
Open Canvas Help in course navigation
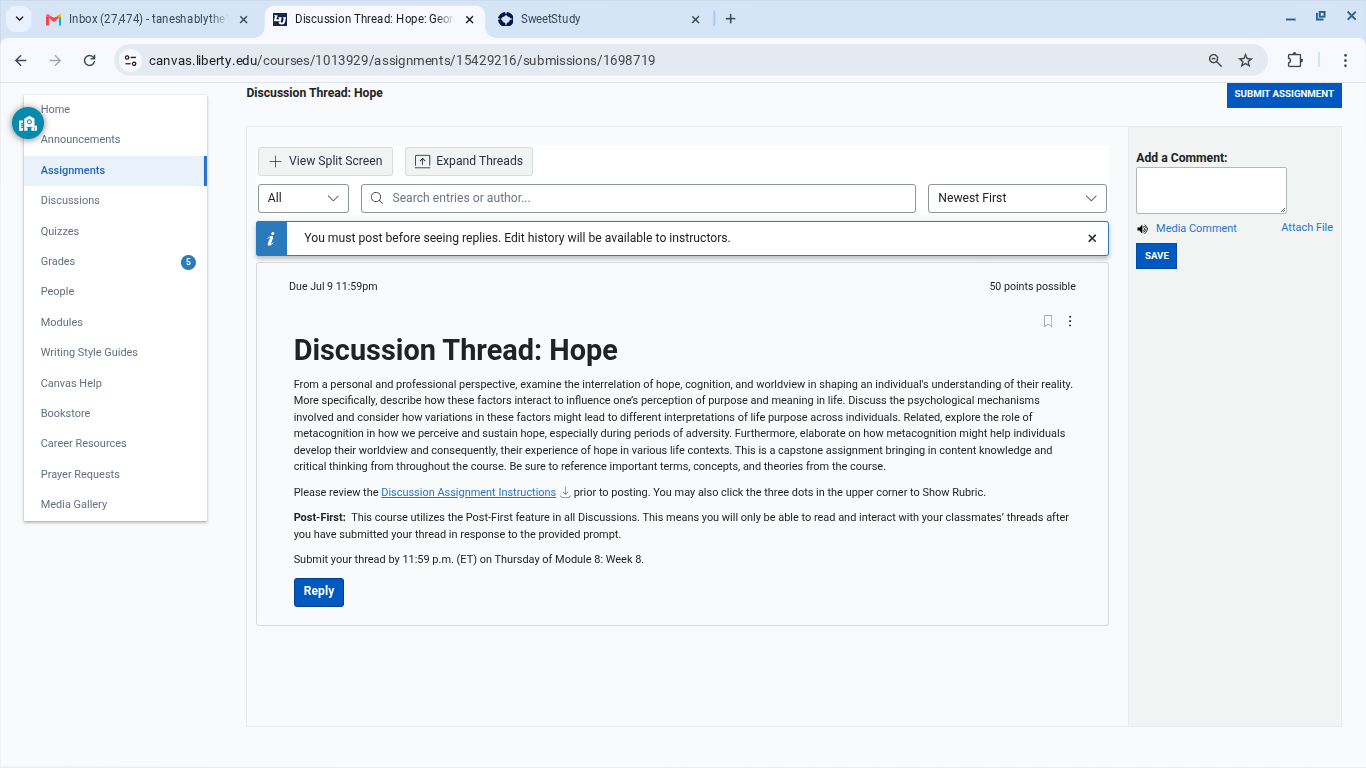coord(71,383)
